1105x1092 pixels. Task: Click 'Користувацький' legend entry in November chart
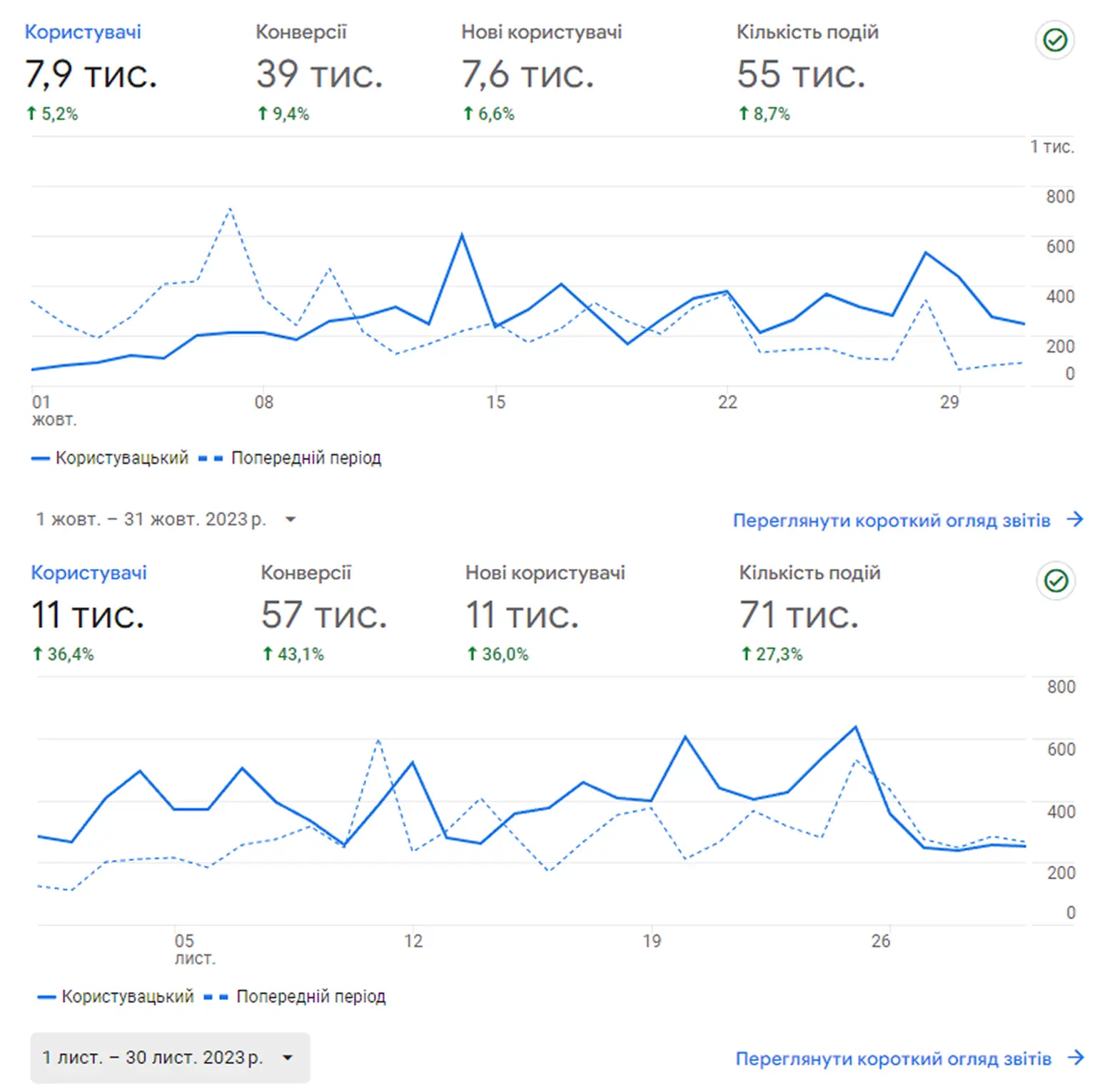(x=116, y=996)
